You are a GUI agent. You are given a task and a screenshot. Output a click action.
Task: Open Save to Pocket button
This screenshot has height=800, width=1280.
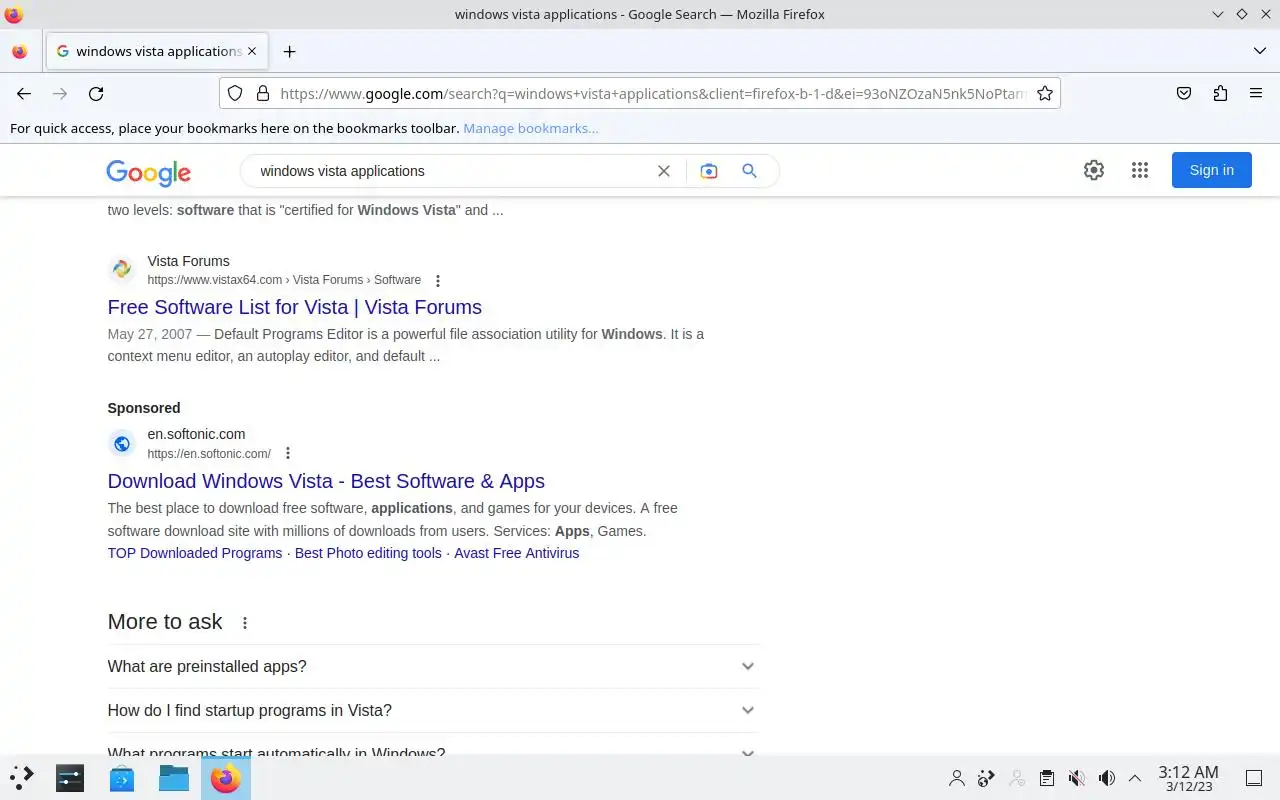point(1184,93)
